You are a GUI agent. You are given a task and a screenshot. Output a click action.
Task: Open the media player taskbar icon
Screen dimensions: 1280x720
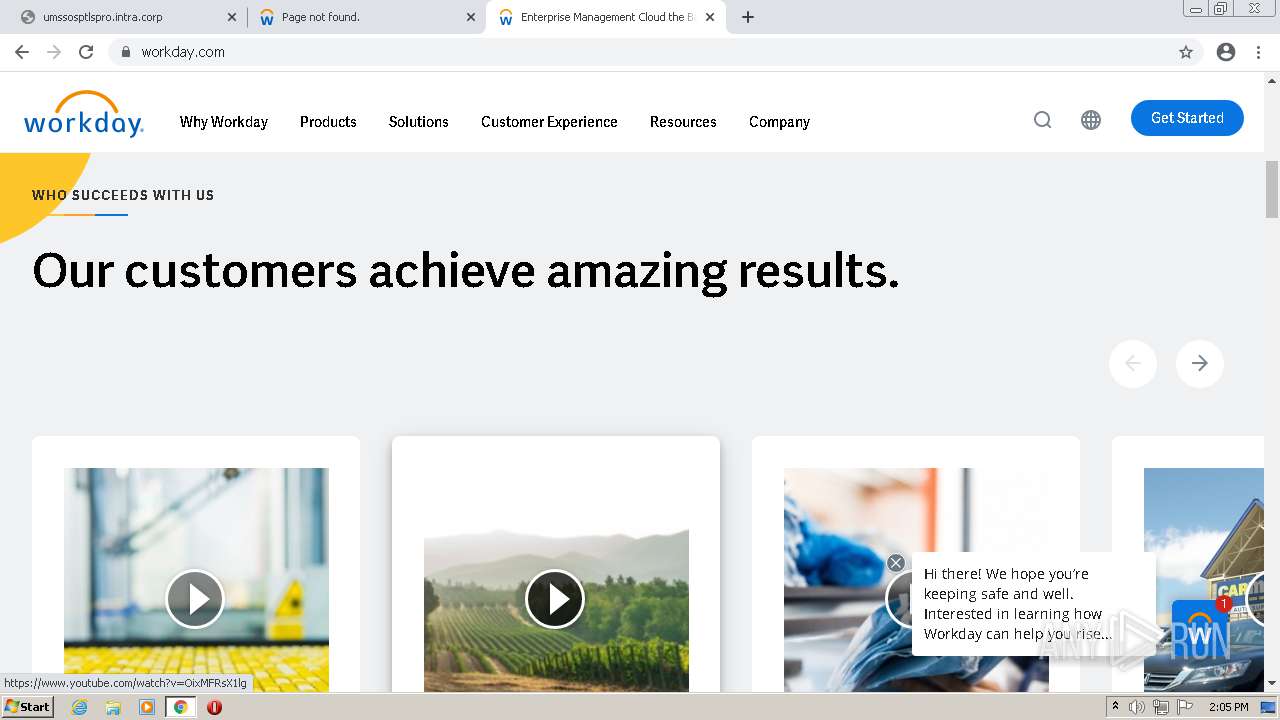147,707
